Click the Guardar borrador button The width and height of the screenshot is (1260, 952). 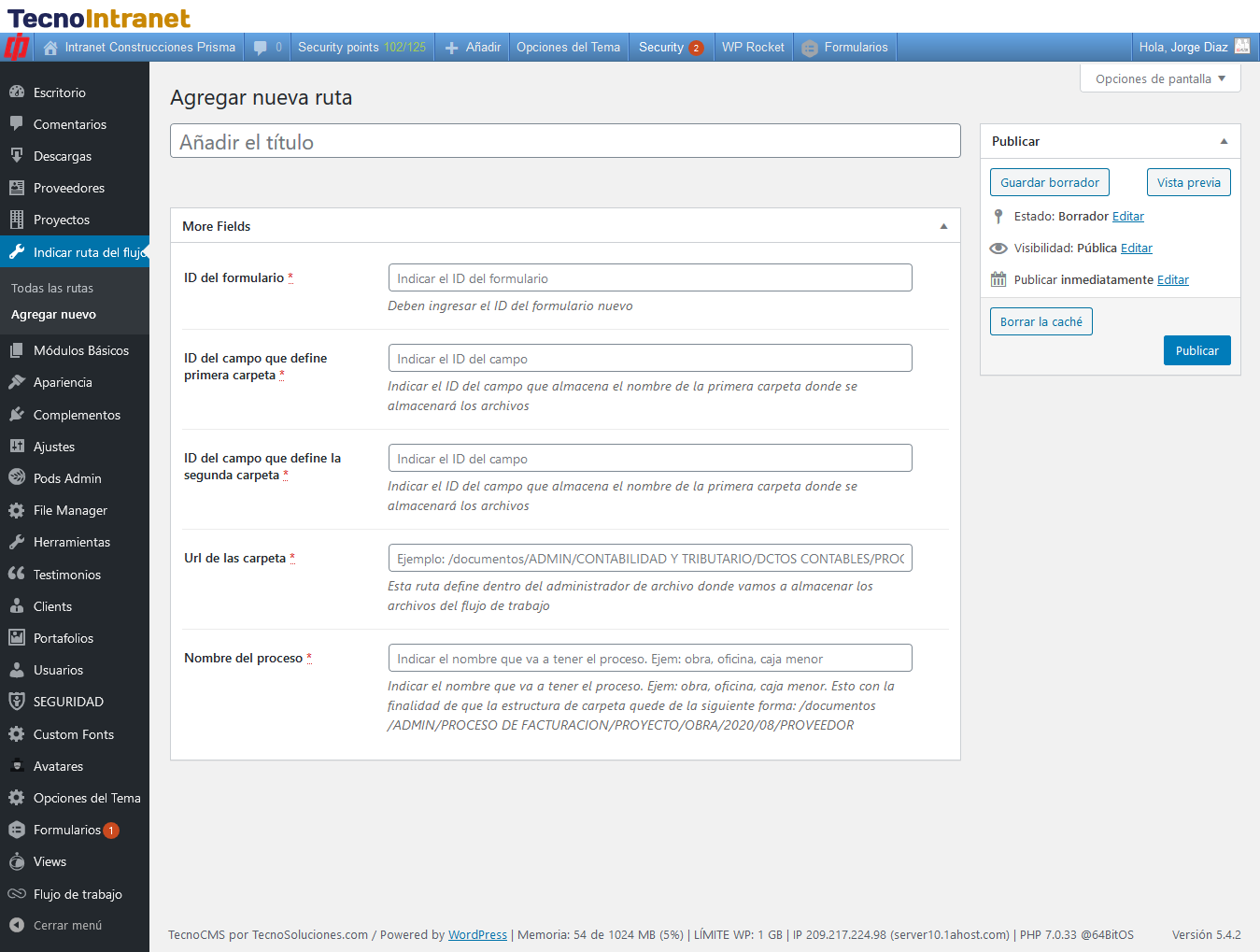pos(1049,182)
